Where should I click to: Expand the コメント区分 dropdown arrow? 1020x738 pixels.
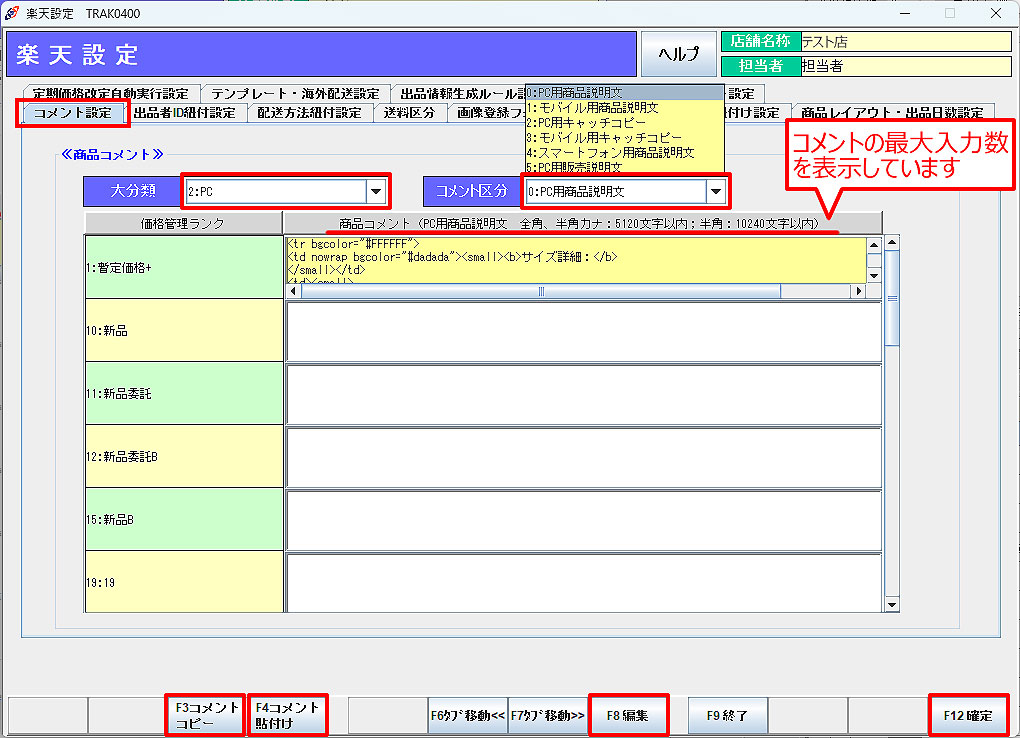click(716, 191)
